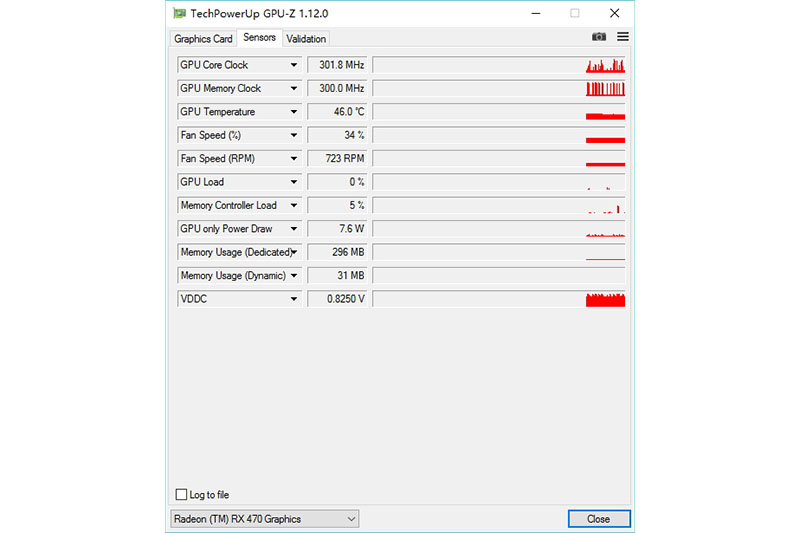
Task: Click the GPU Core Clock history graph
Action: [x=499, y=65]
